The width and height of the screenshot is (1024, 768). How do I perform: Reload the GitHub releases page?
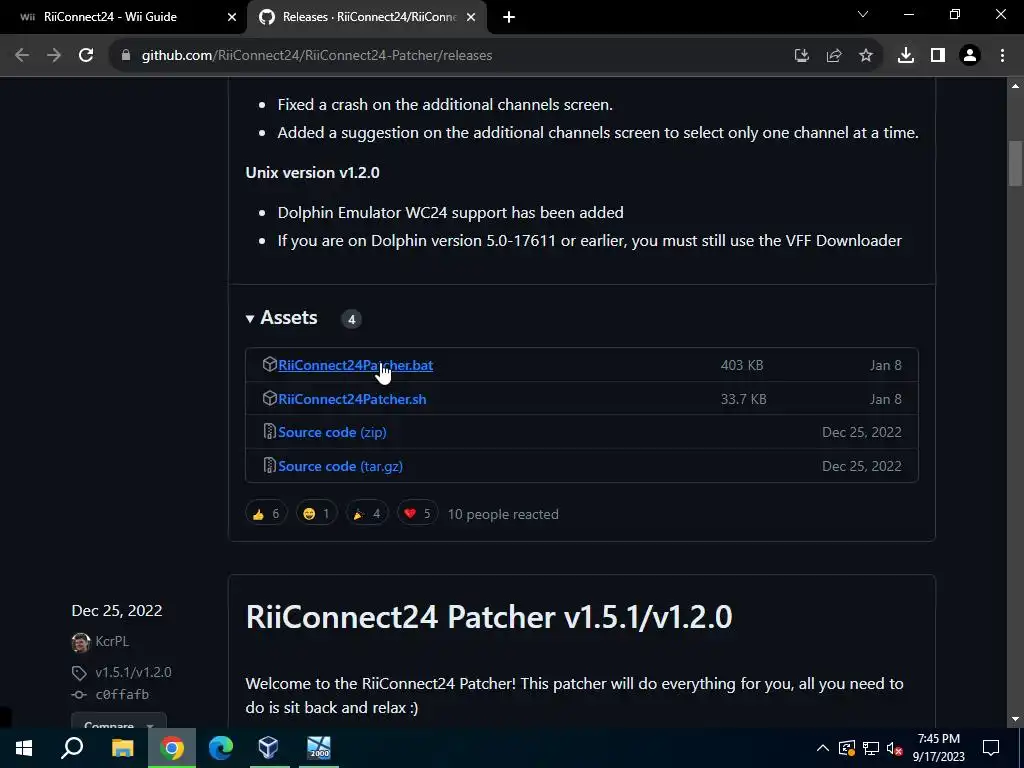tap(86, 56)
